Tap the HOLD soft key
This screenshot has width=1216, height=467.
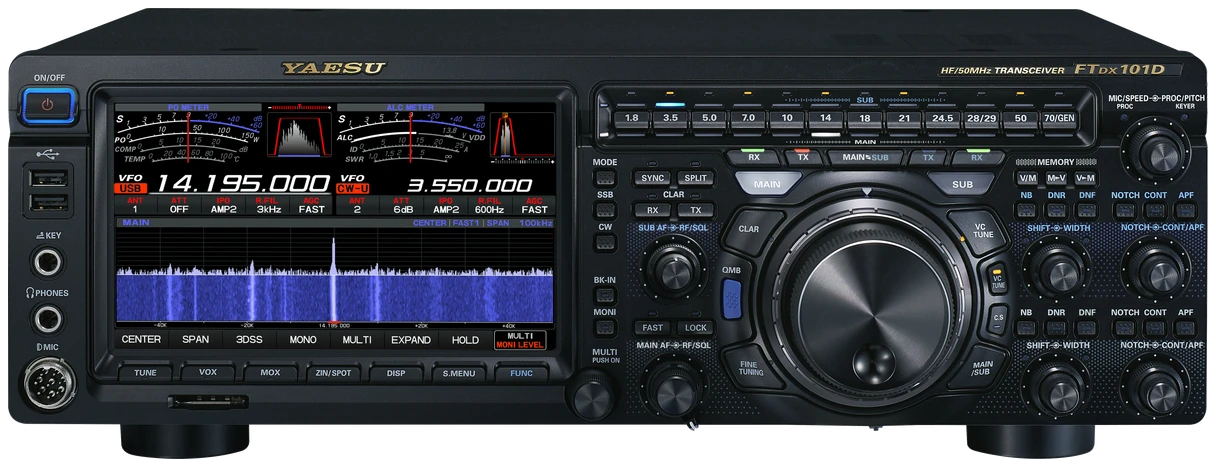tap(465, 340)
